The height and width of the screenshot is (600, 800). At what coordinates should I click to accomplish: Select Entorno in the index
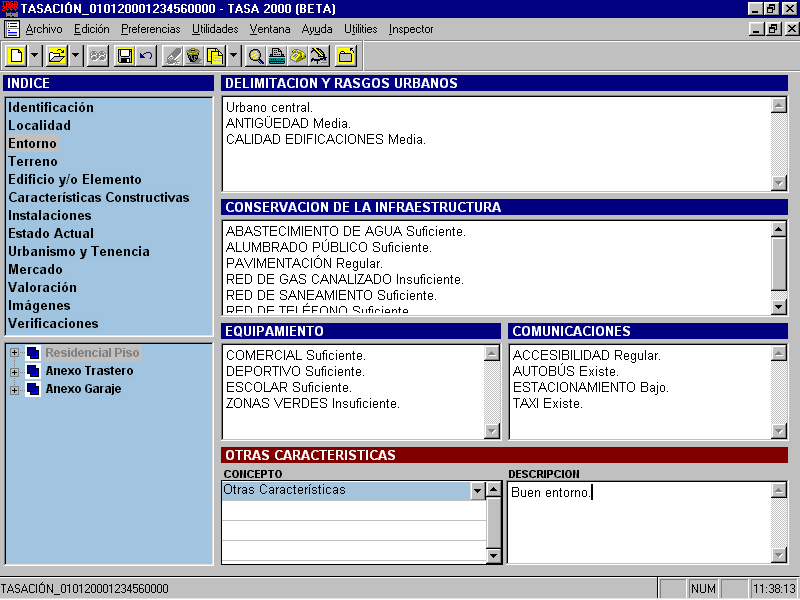32,143
